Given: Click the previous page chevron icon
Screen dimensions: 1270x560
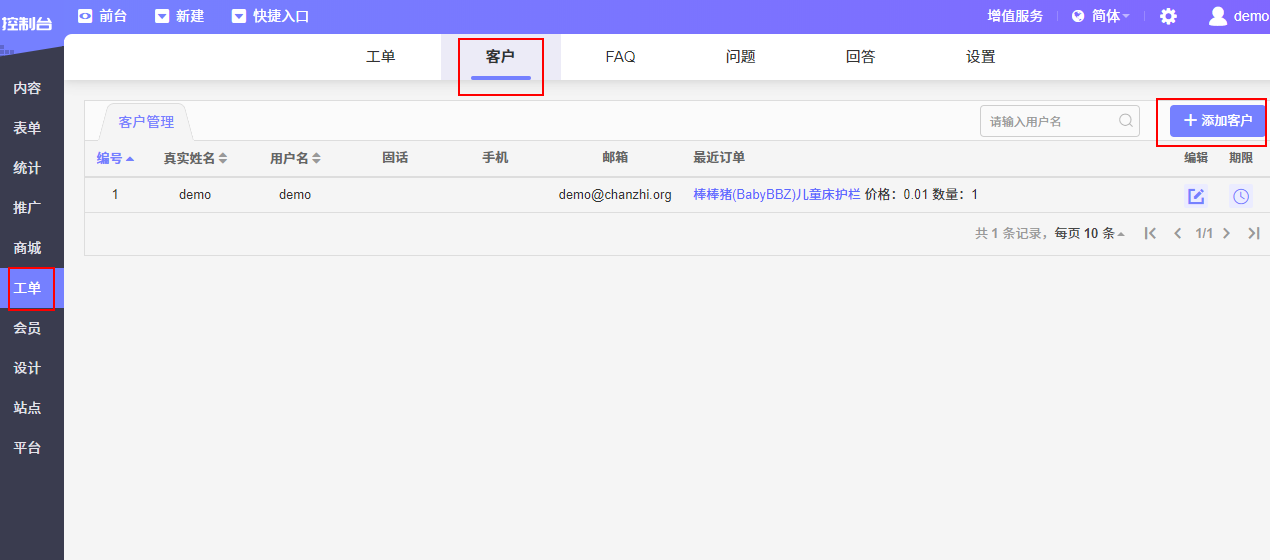Looking at the screenshot, I should pos(1177,233).
